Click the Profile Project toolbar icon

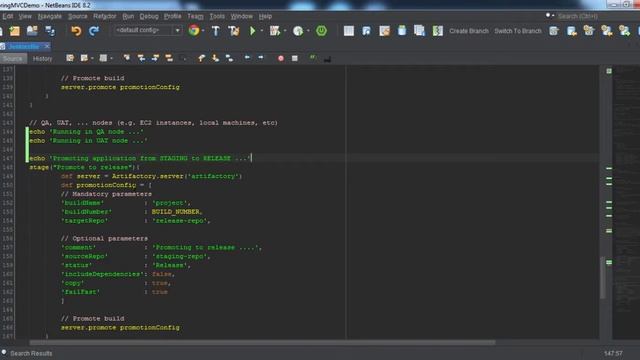pos(298,31)
